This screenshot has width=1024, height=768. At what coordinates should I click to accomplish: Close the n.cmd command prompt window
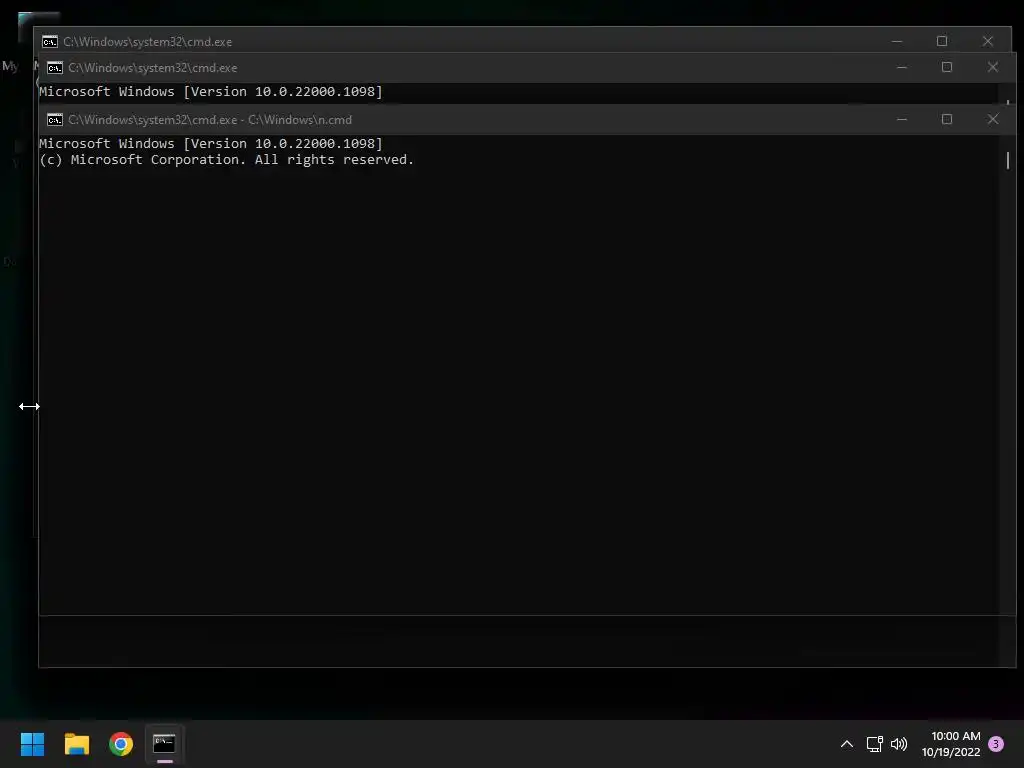pos(993,120)
